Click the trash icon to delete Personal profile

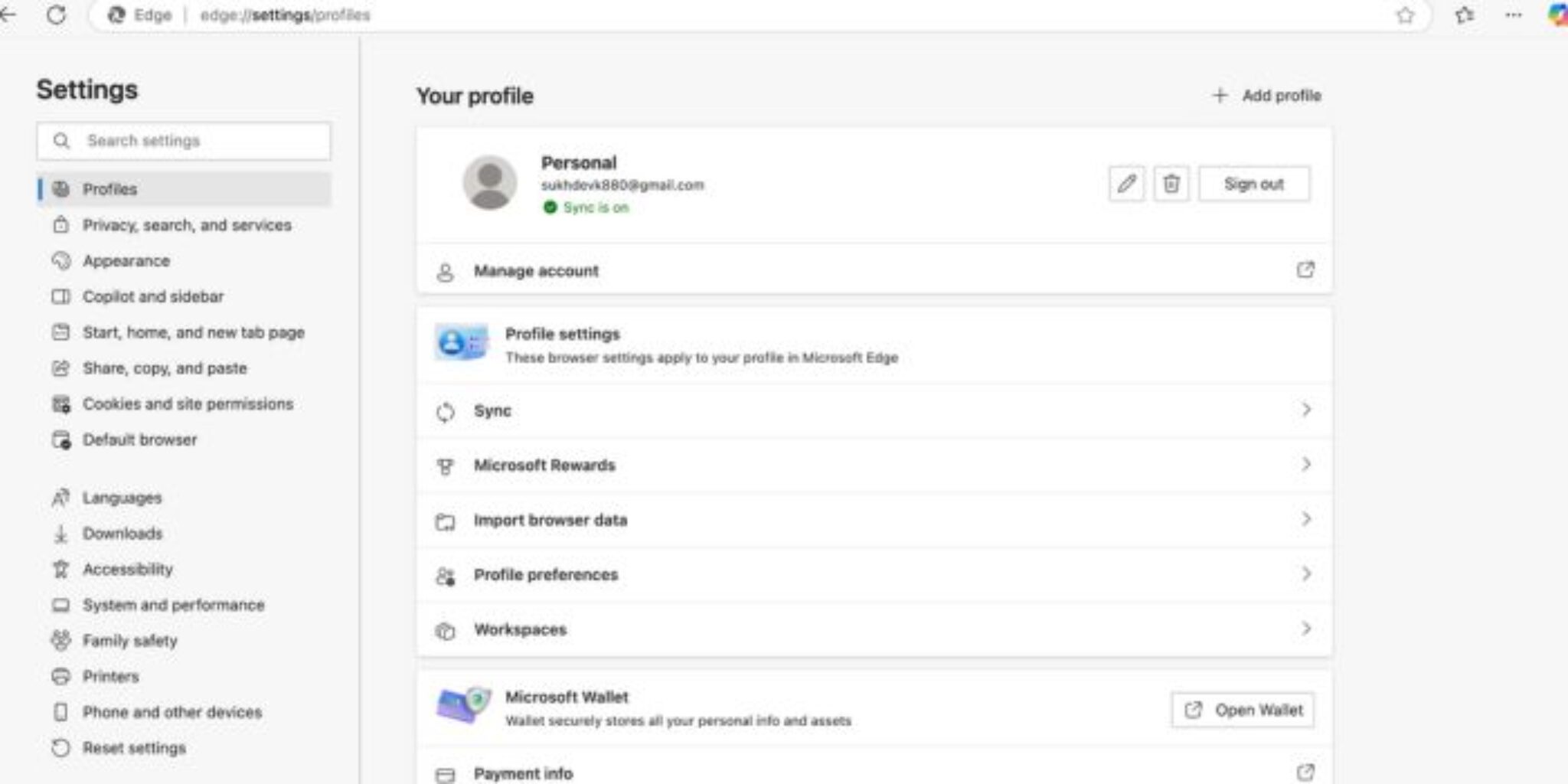click(x=1171, y=184)
